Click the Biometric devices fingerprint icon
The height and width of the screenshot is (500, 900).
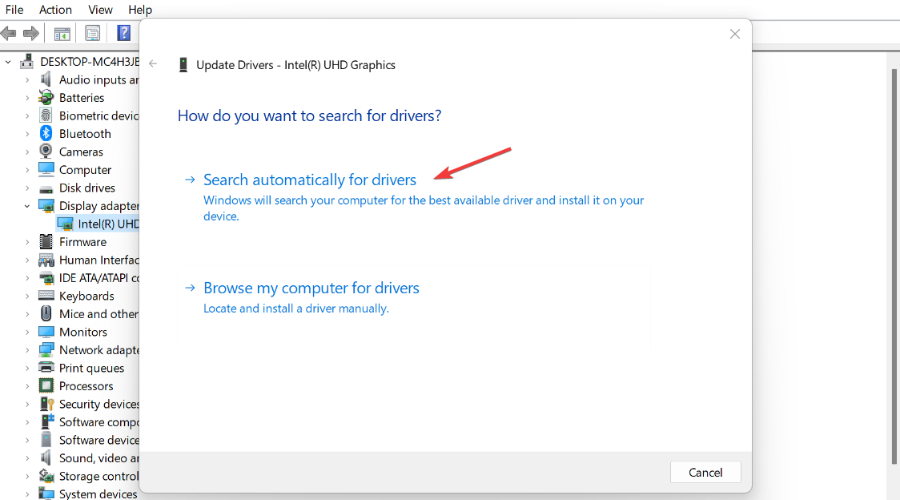(46, 115)
